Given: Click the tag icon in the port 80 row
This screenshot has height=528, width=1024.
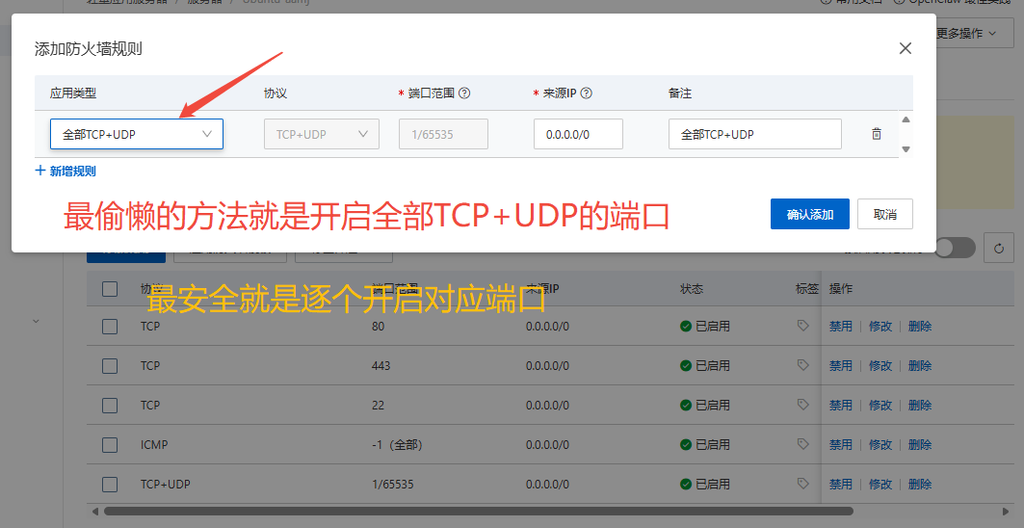Looking at the screenshot, I should [803, 325].
